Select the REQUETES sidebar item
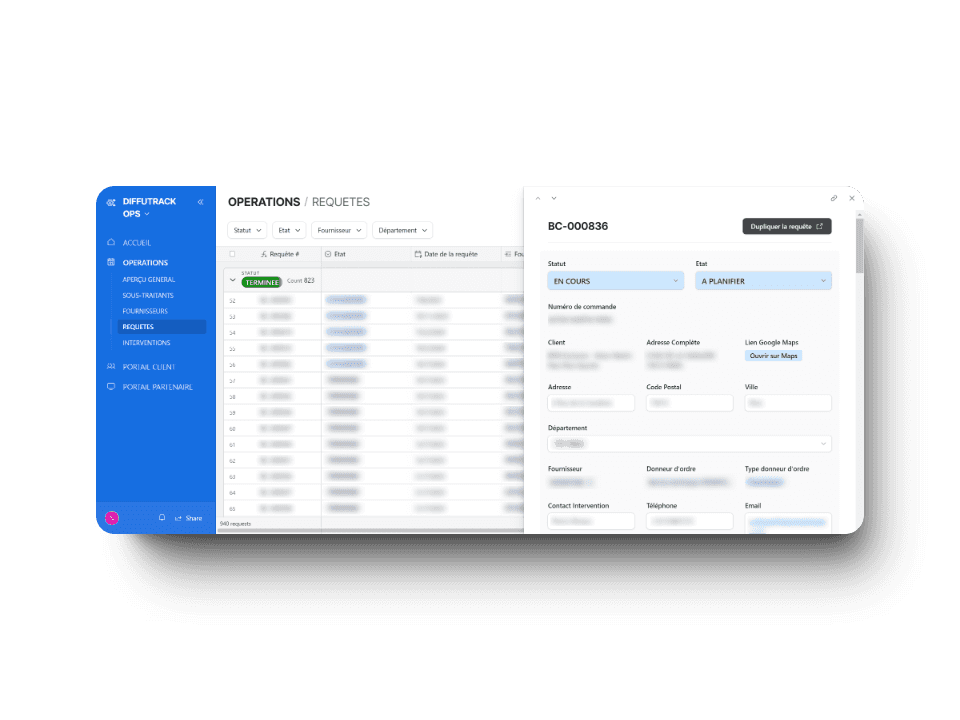The width and height of the screenshot is (960, 720). tap(162, 327)
